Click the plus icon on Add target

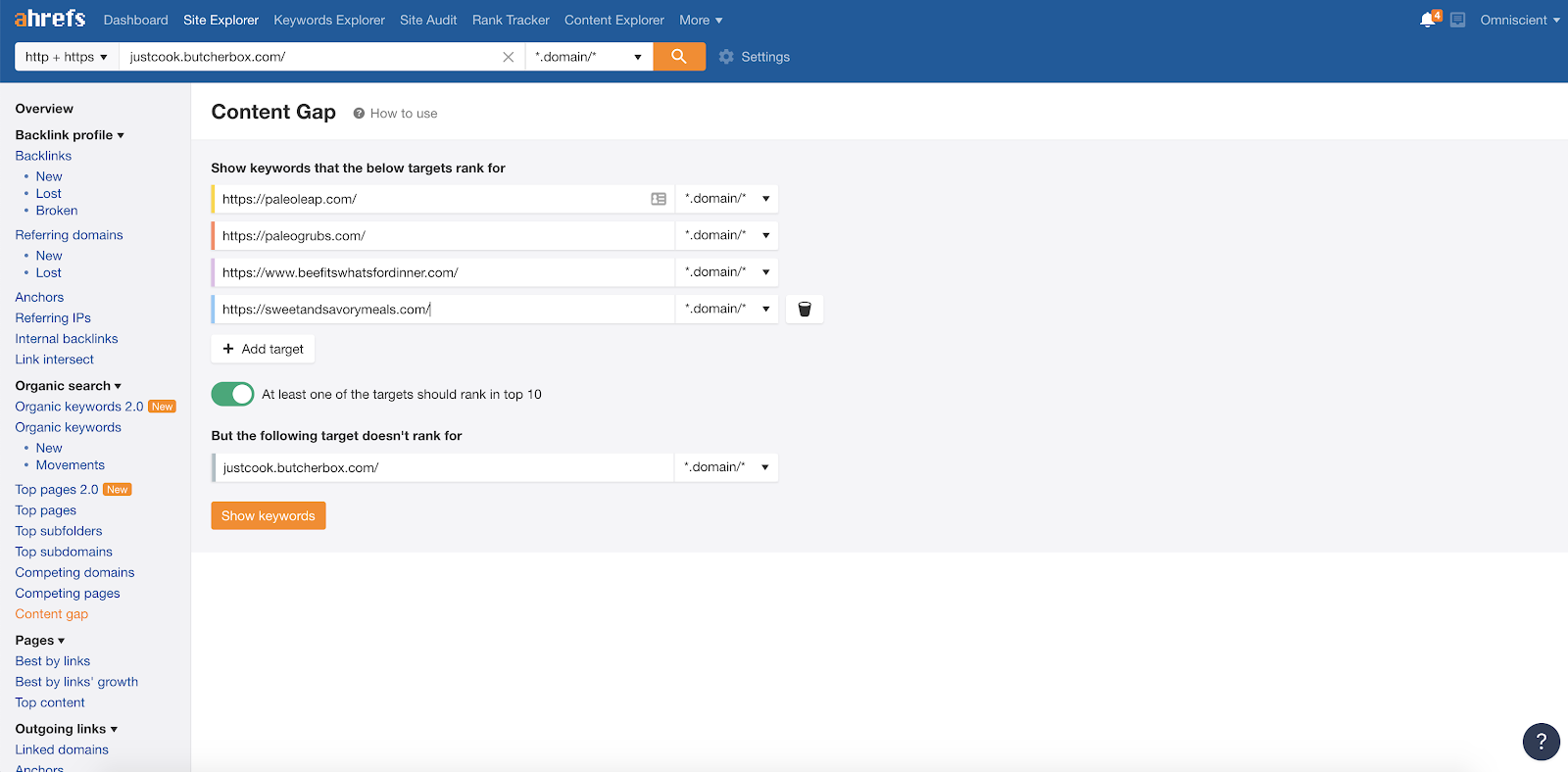tap(228, 349)
